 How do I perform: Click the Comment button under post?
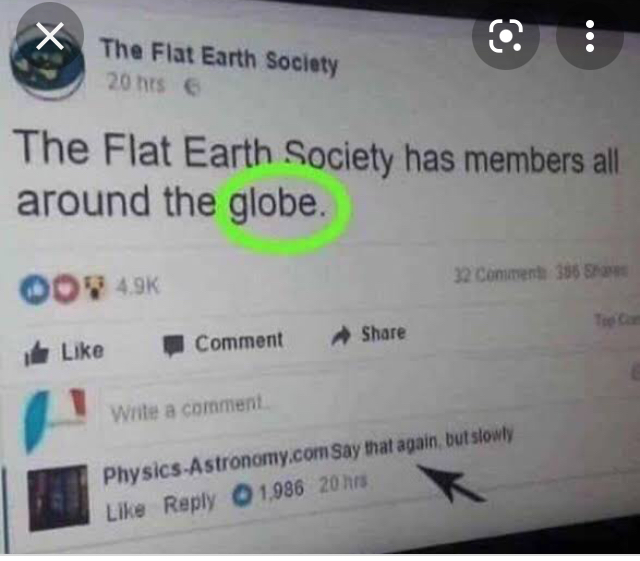point(223,344)
